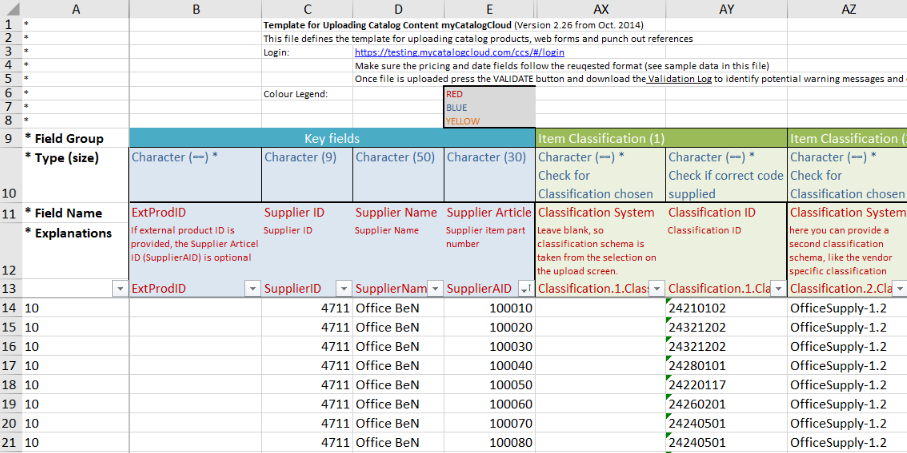
Task: Select the SupplierAID cell containing 100050
Action: (x=489, y=384)
